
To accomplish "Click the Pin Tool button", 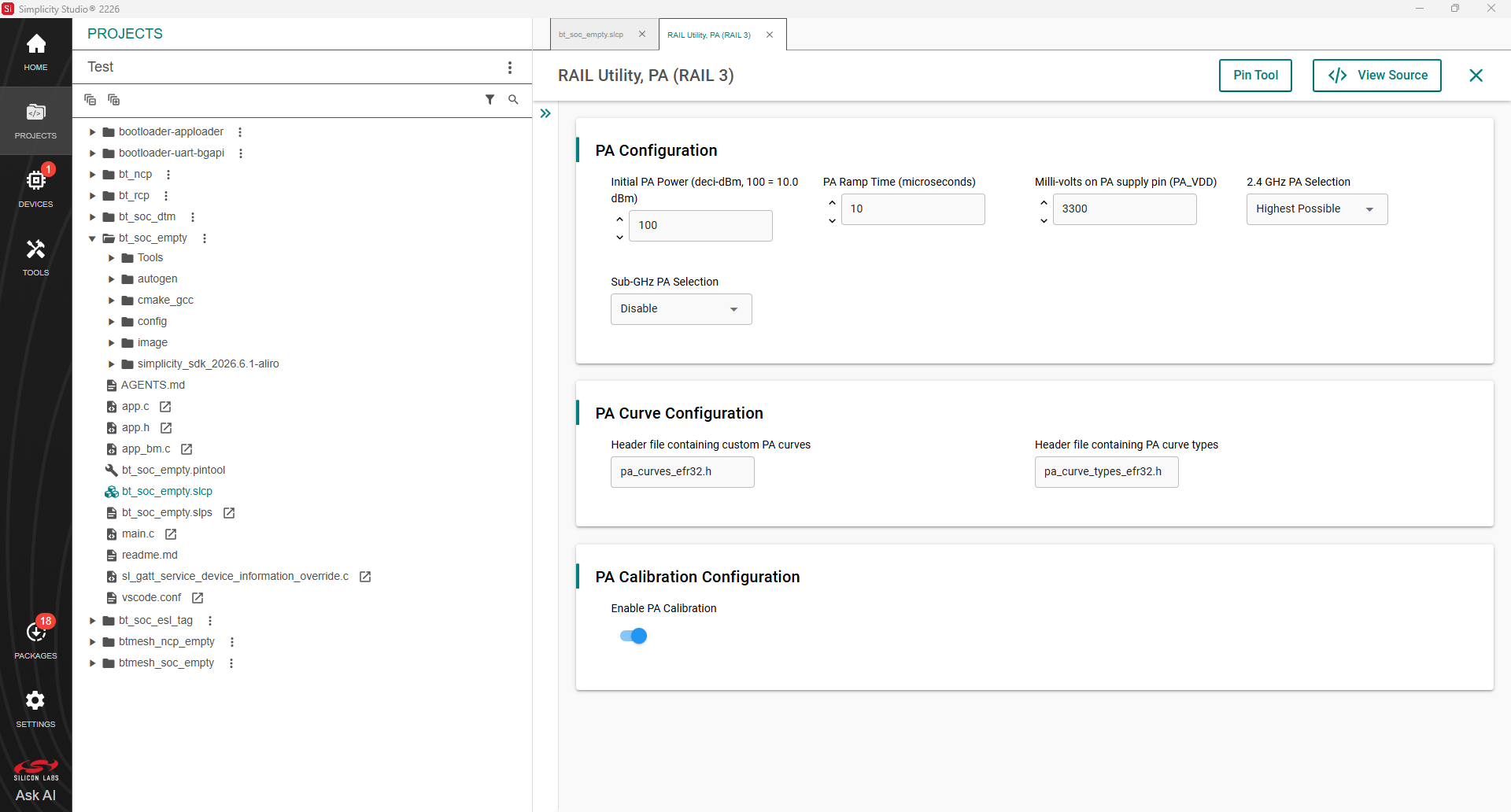I will [1255, 76].
